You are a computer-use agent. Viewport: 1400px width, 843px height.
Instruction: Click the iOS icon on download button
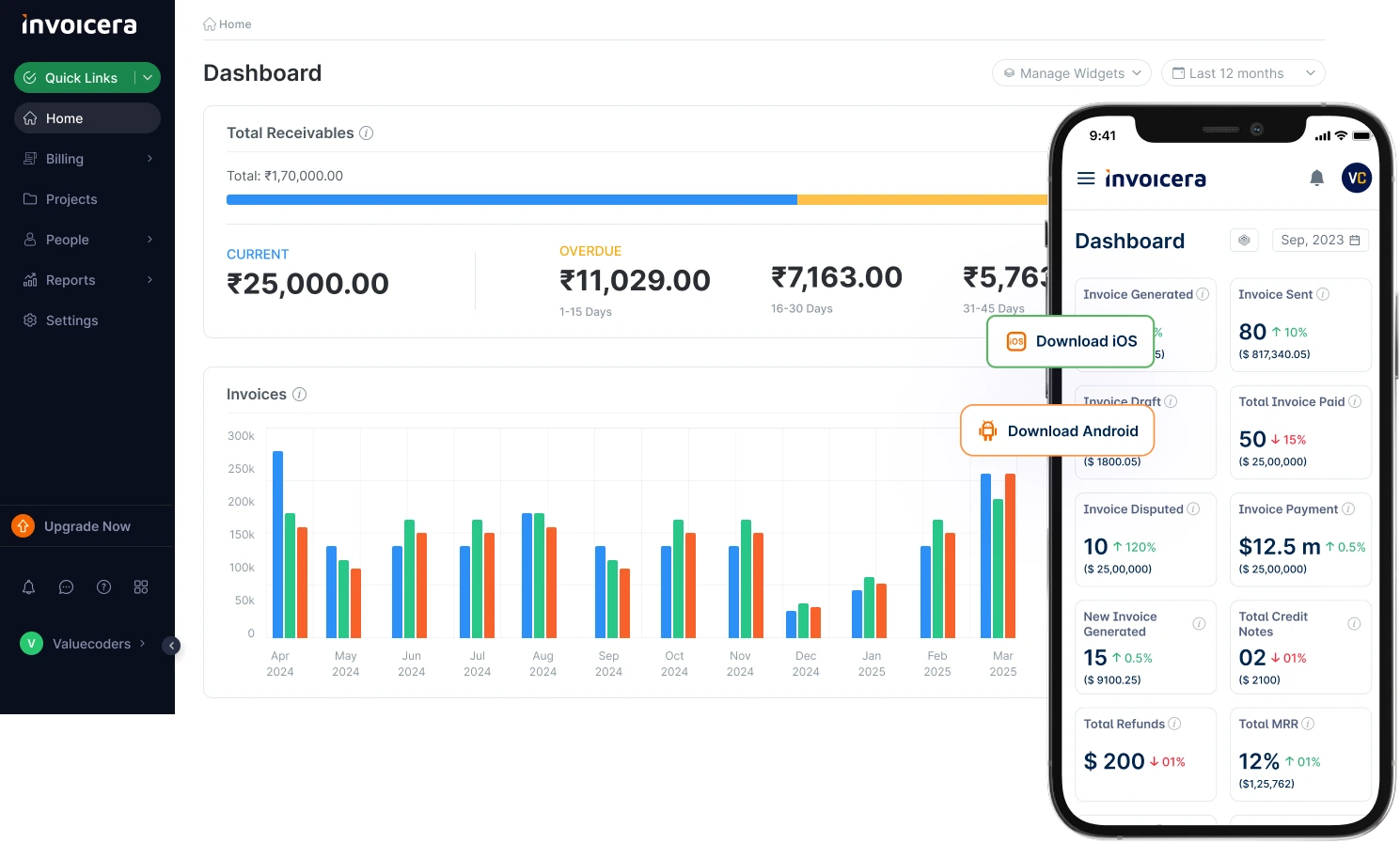pyautogui.click(x=1016, y=341)
